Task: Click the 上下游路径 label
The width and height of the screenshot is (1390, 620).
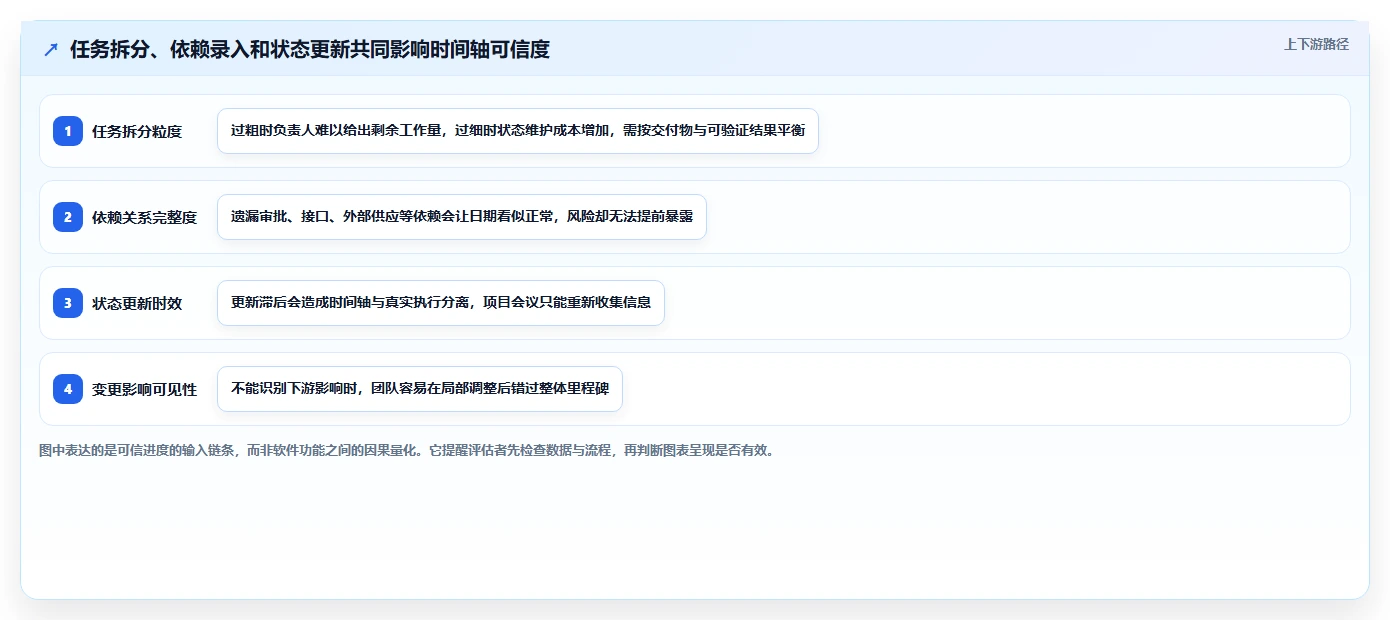Action: [1316, 44]
